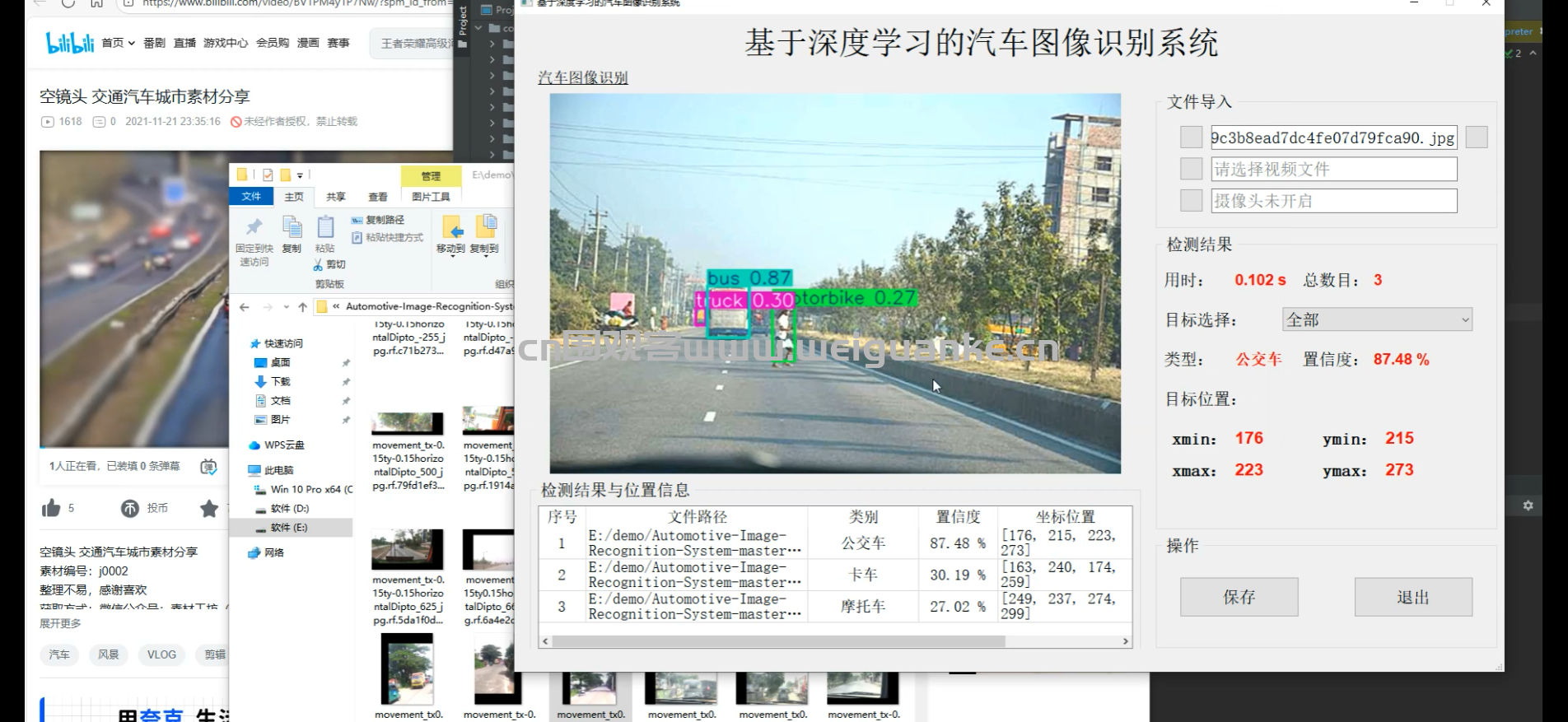Click the Explorer up-arrow navigation icon
Screen dimensions: 1568x722
302,307
